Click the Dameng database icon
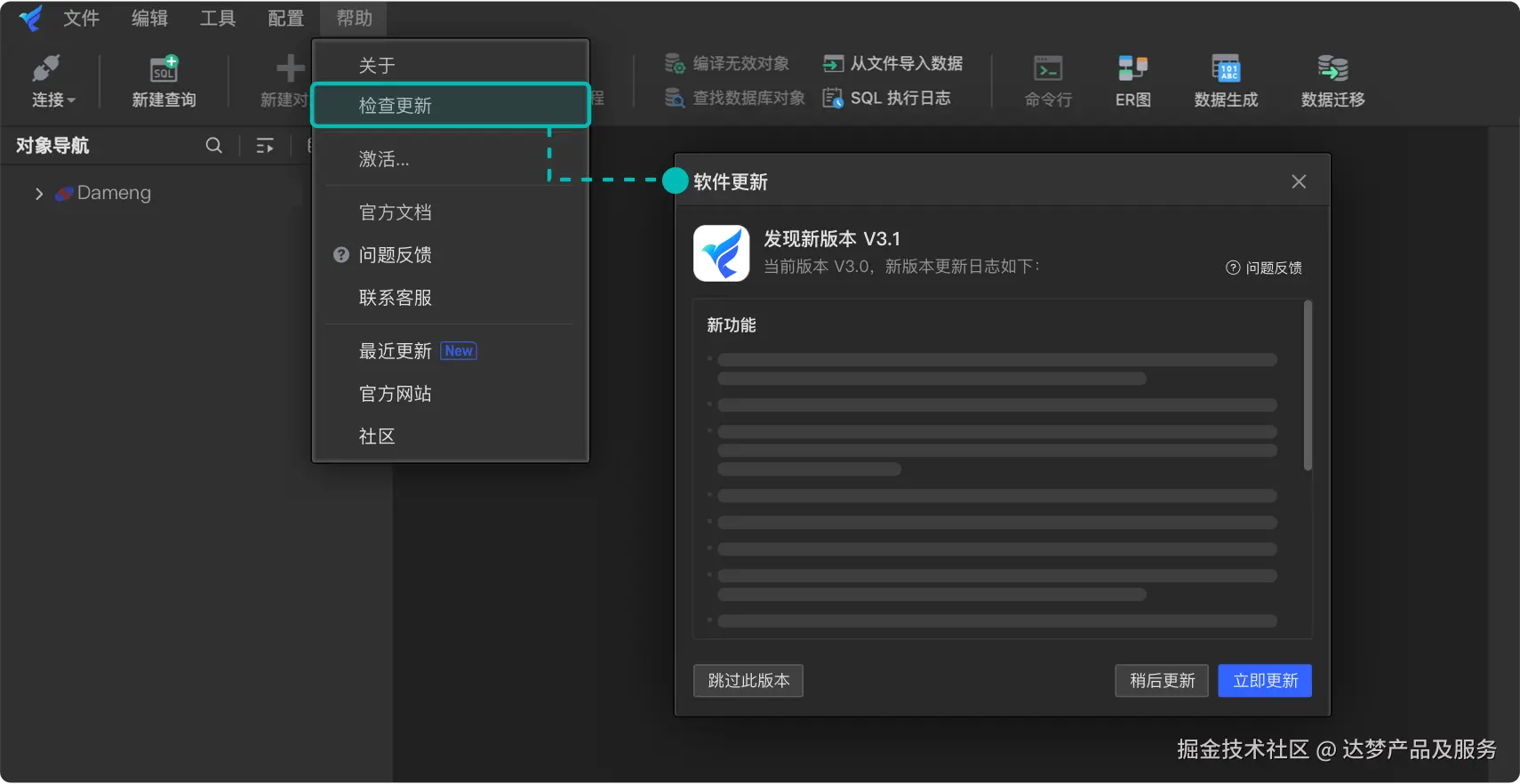1520x784 pixels. 64,193
